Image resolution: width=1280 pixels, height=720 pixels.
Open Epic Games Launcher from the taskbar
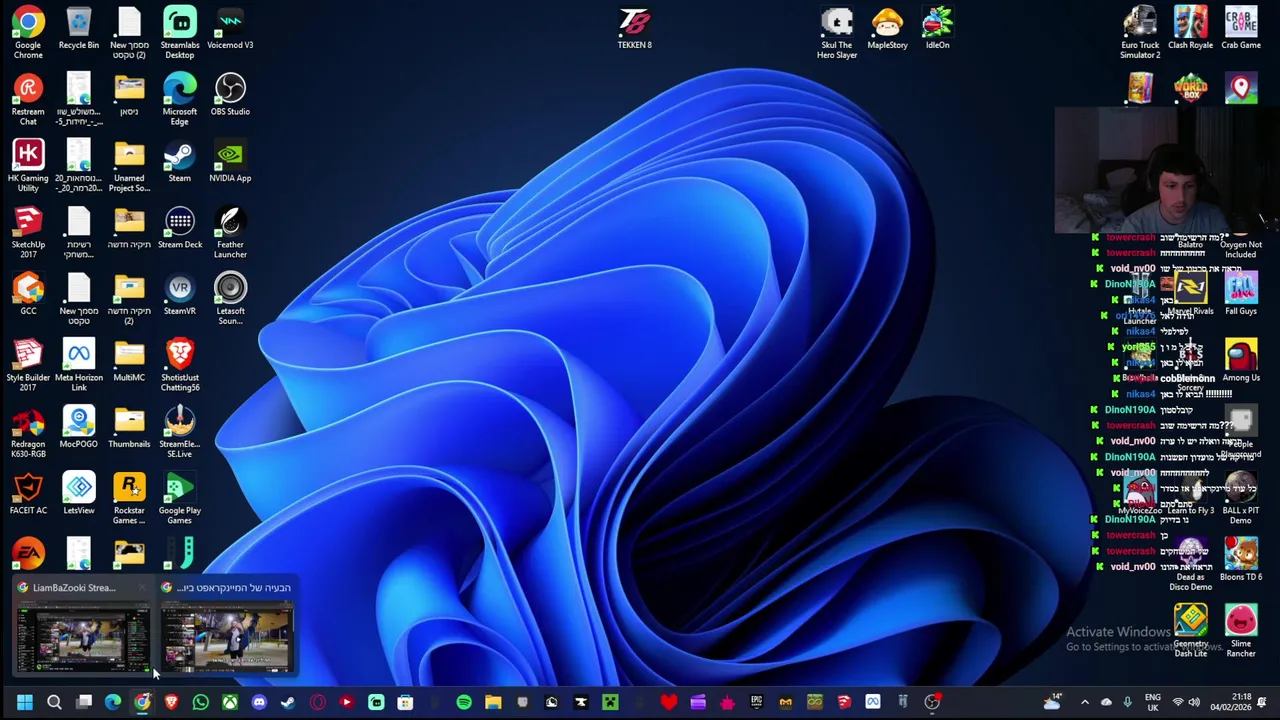[756, 702]
